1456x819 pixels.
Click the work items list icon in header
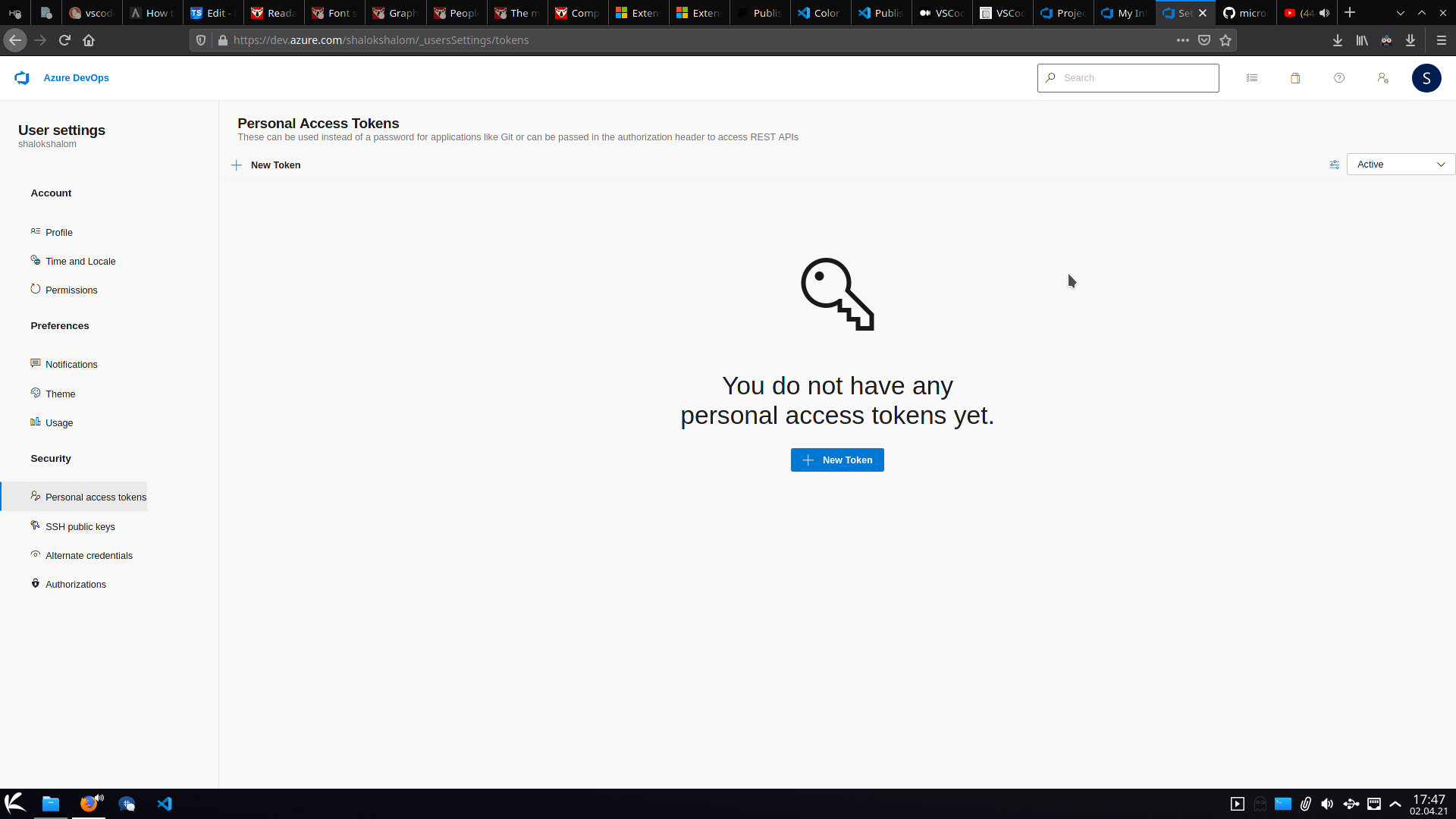pyautogui.click(x=1252, y=78)
